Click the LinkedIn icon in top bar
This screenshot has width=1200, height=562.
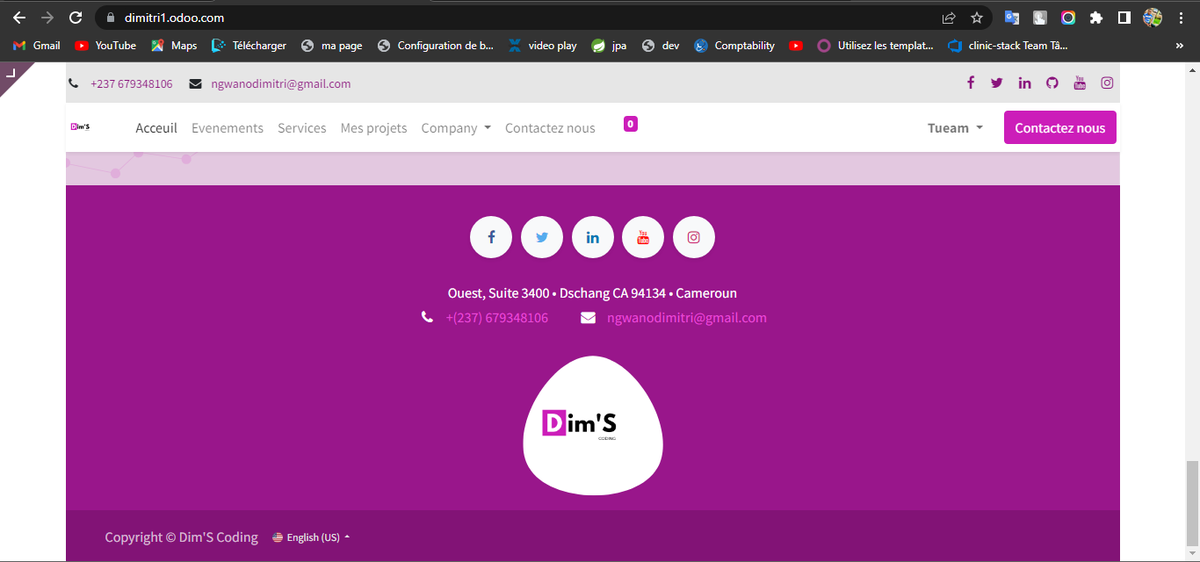1025,83
